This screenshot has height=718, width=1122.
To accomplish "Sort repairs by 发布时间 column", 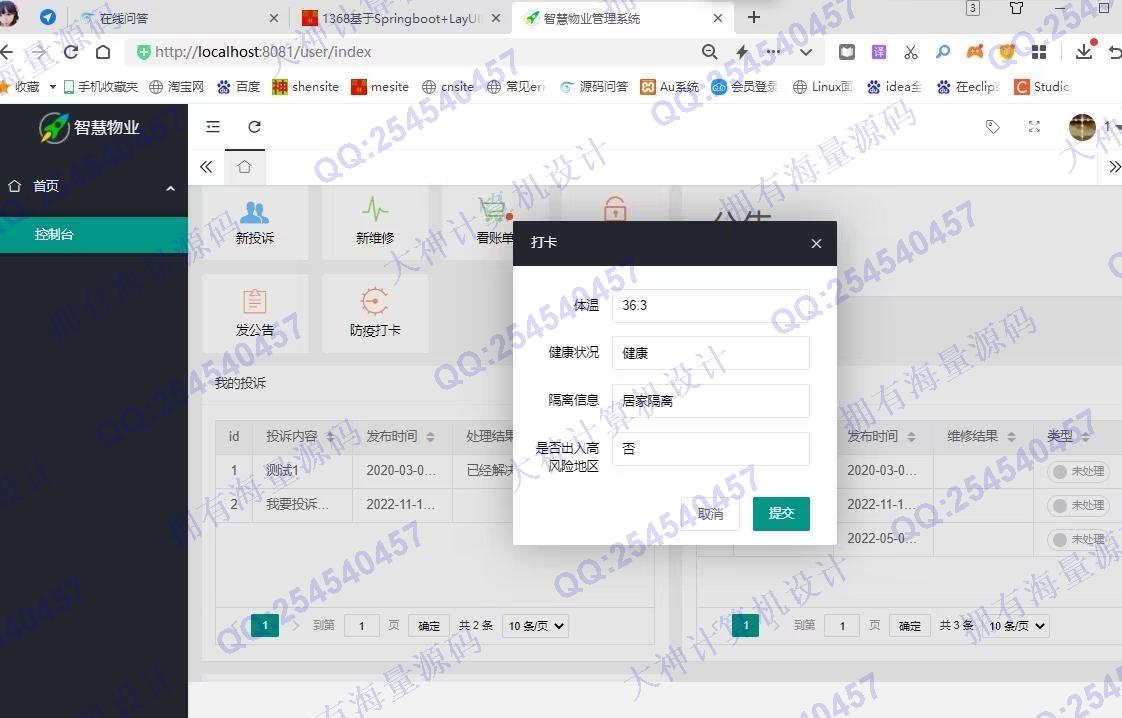I will pos(911,437).
